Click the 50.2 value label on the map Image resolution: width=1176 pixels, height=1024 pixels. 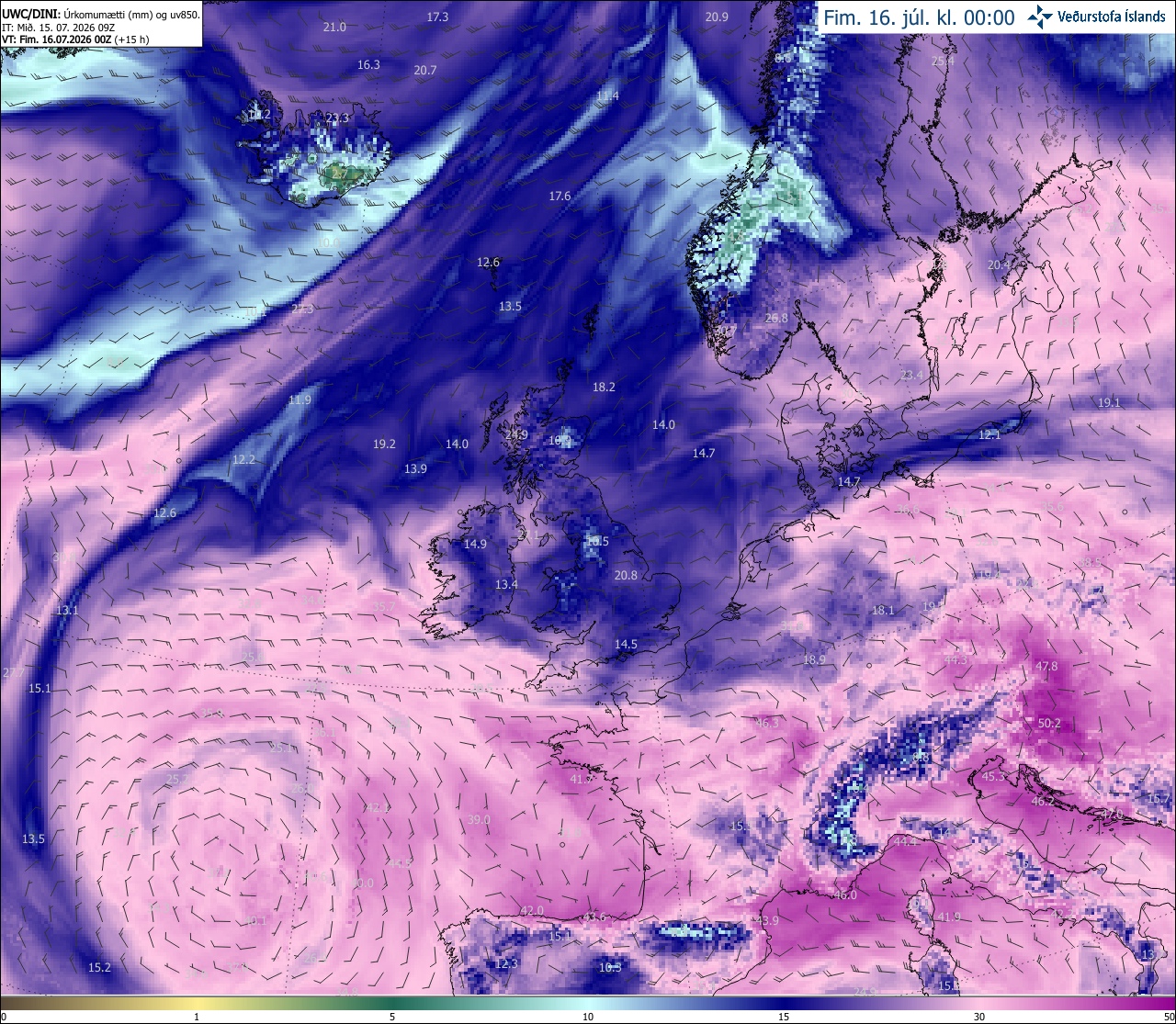1049,724
